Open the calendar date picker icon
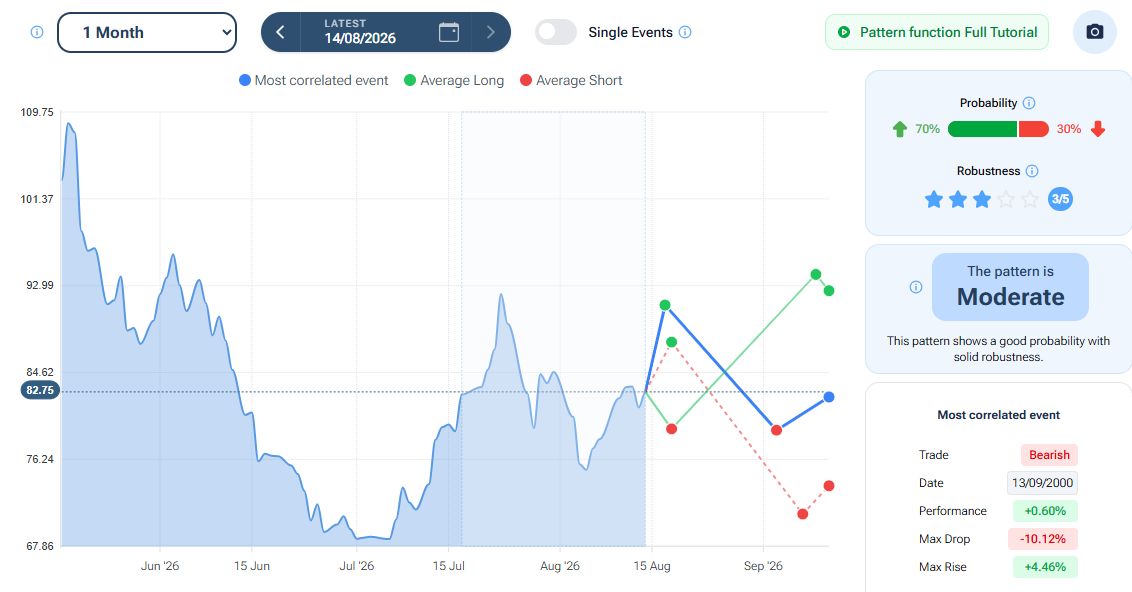 (x=448, y=32)
